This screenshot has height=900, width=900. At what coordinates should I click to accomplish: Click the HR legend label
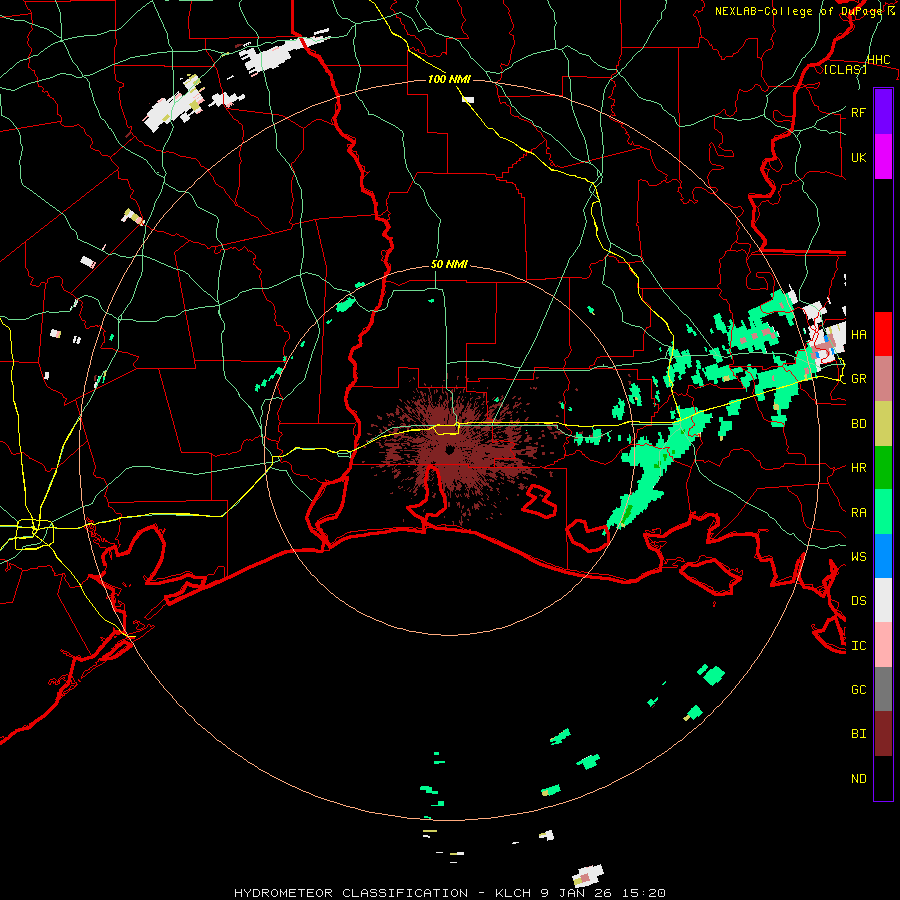(x=858, y=468)
